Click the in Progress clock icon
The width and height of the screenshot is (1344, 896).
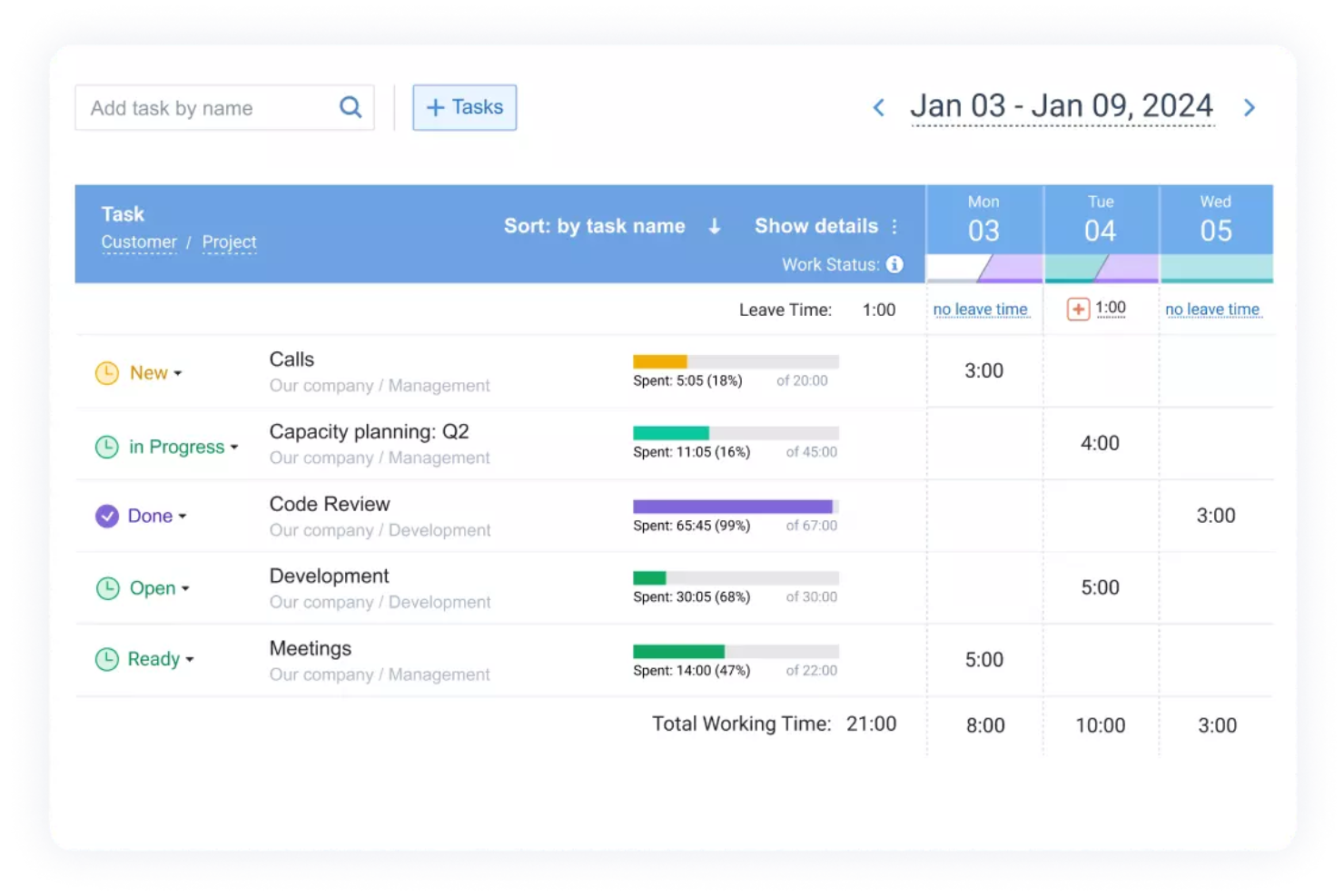(106, 447)
